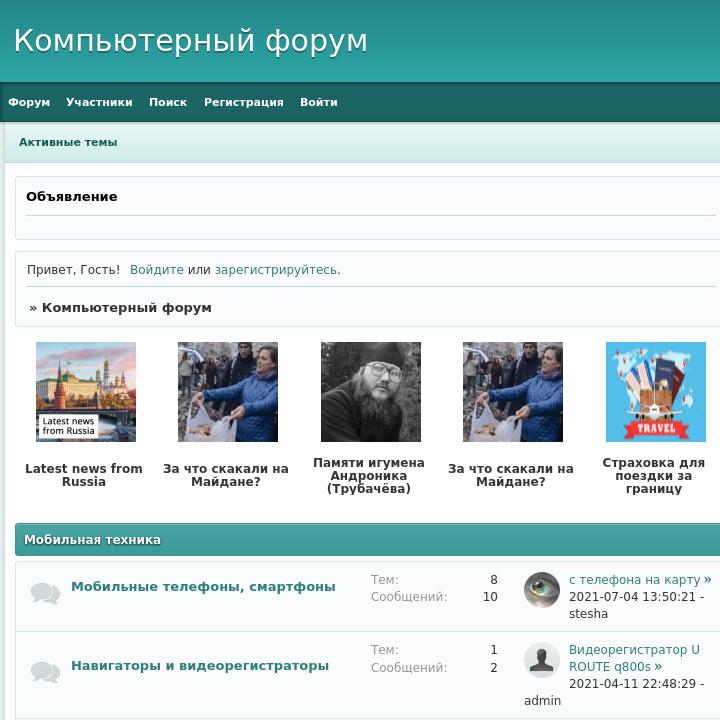Click the Войдите login link
Image resolution: width=720 pixels, height=720 pixels.
point(157,270)
